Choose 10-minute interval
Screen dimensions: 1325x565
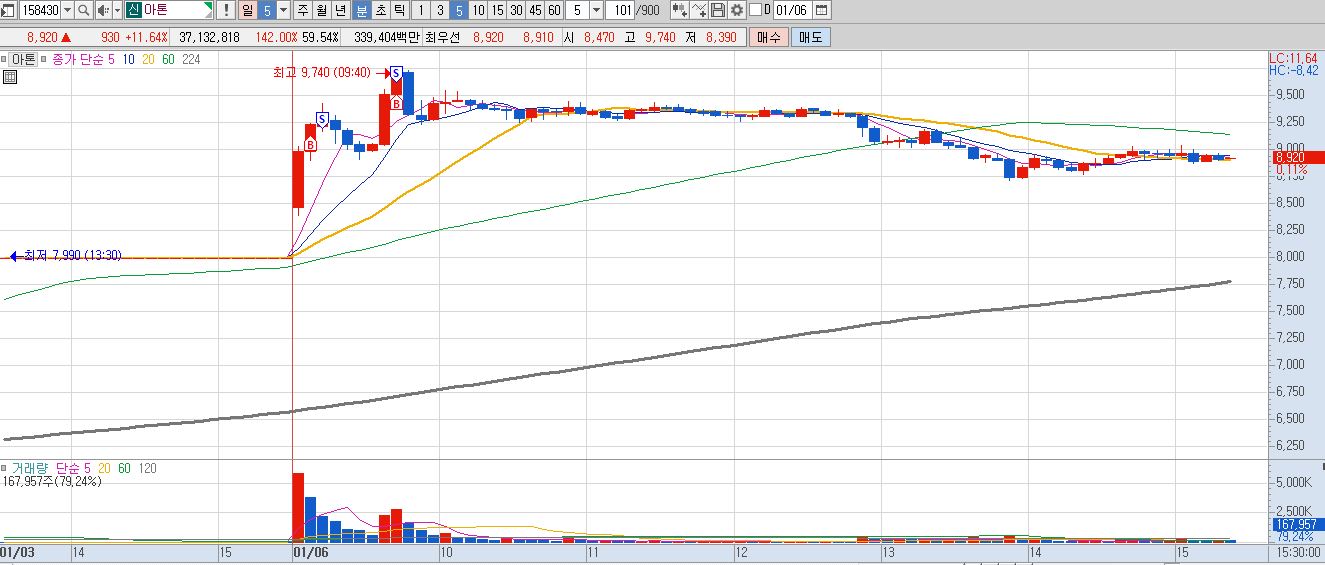tap(478, 10)
